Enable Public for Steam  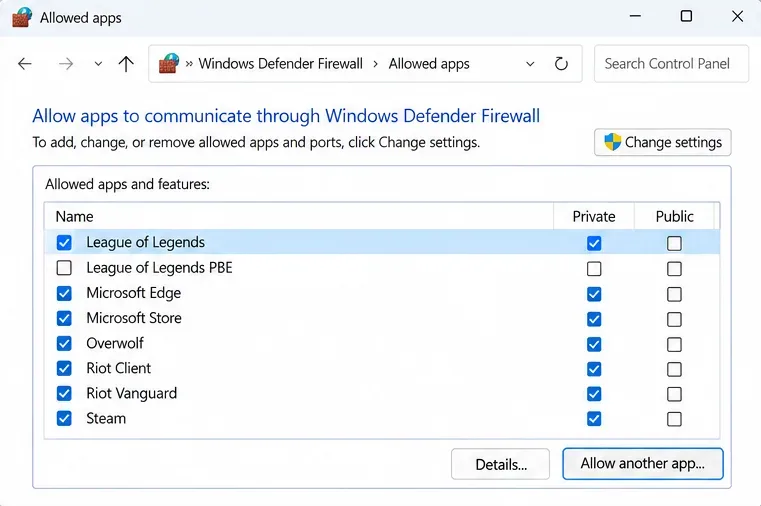point(674,419)
